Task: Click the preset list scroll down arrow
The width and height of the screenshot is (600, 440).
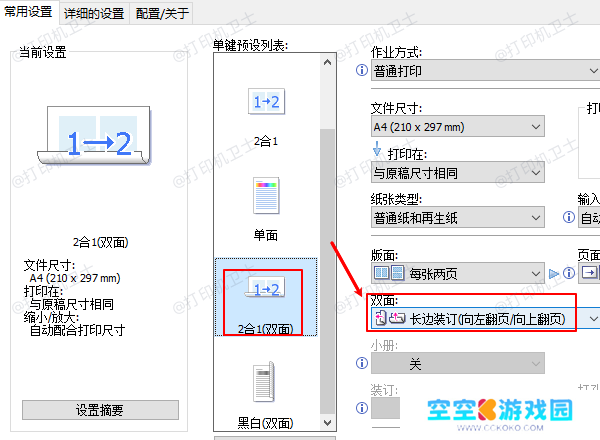Action: click(x=327, y=422)
